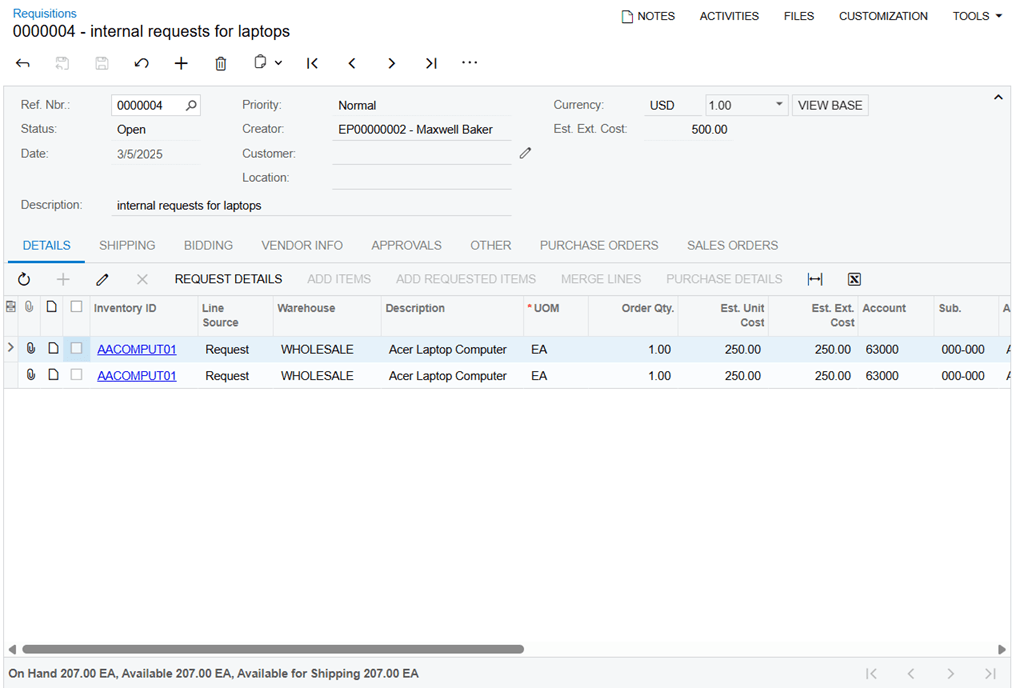Screen dimensions: 1012x688
Task: Undo changes with the undo arrow
Action: coord(141,63)
